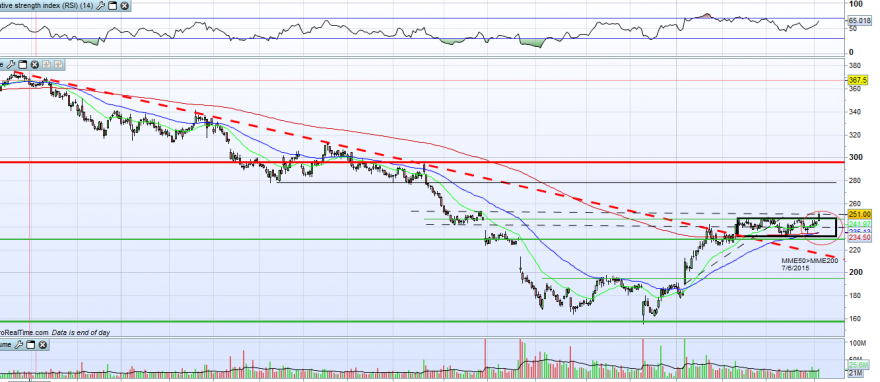Maximize the Volume panel

pos(30,344)
